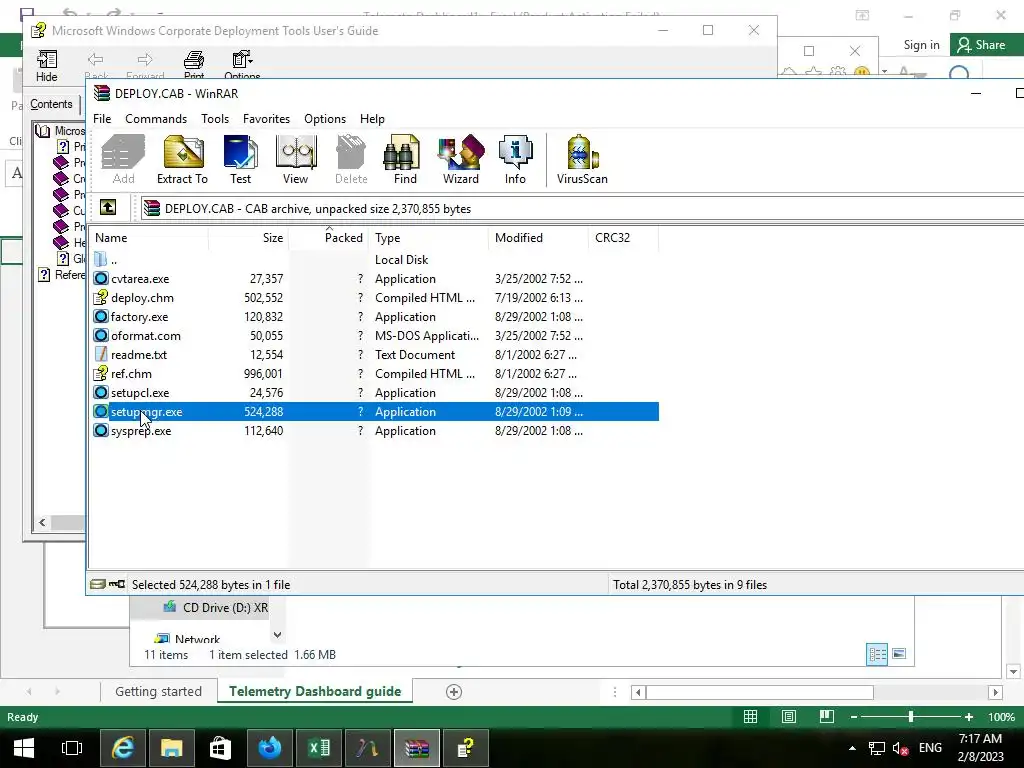Add a new Excel sheet
Viewport: 1024px width, 768px height.
[x=454, y=692]
